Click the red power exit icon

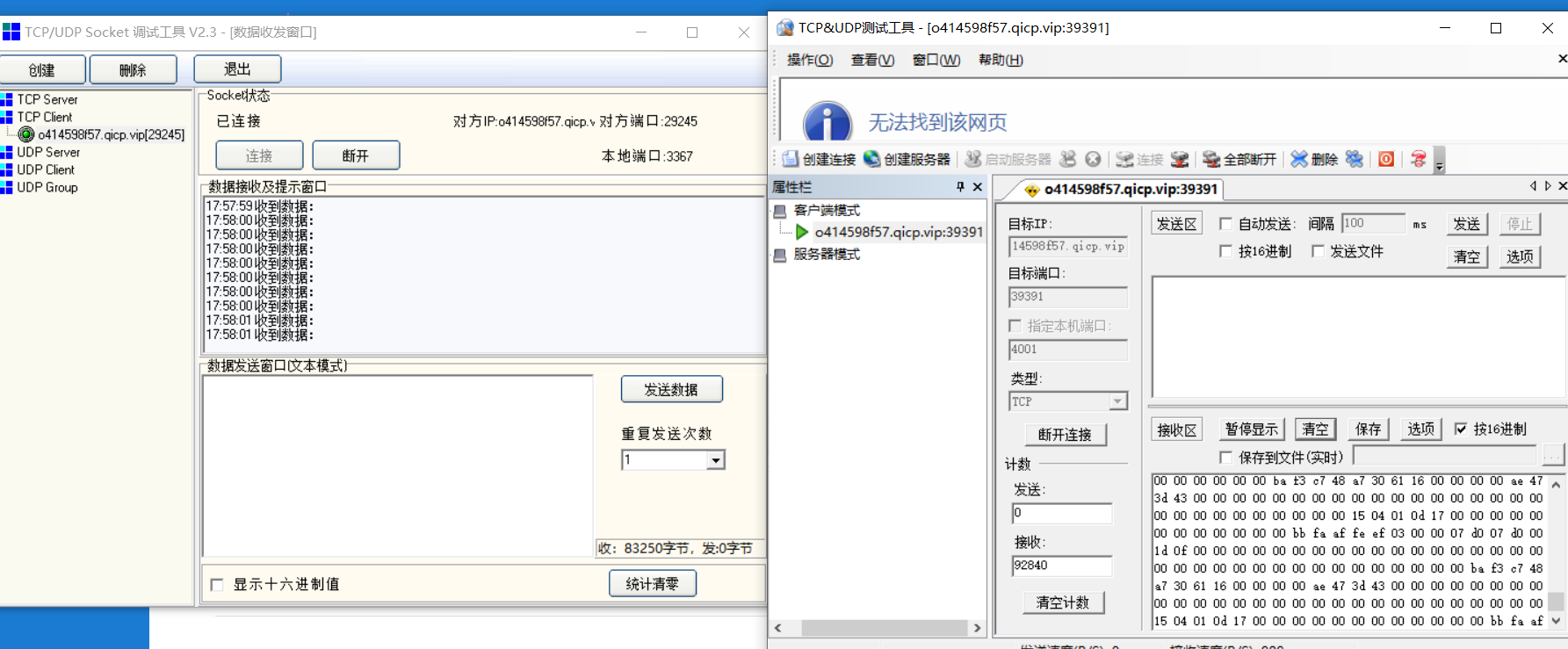1386,159
